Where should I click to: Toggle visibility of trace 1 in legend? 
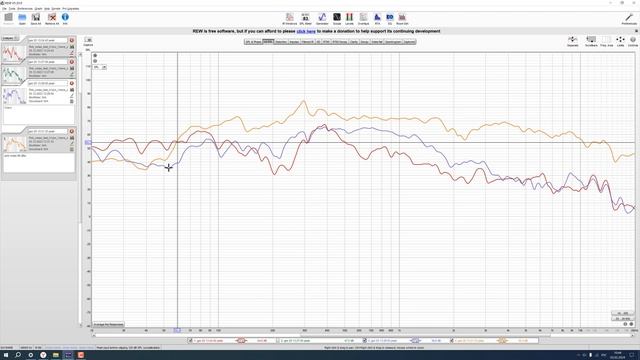191,340
